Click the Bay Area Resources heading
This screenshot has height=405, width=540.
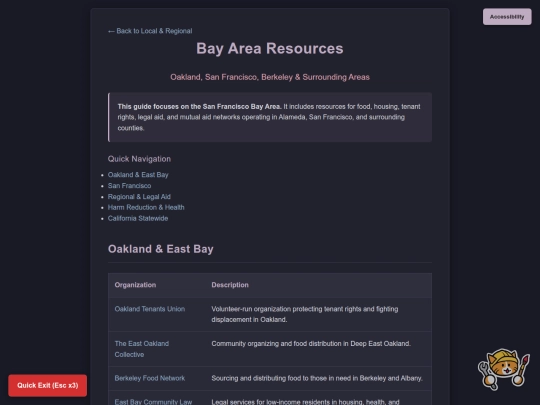[270, 49]
